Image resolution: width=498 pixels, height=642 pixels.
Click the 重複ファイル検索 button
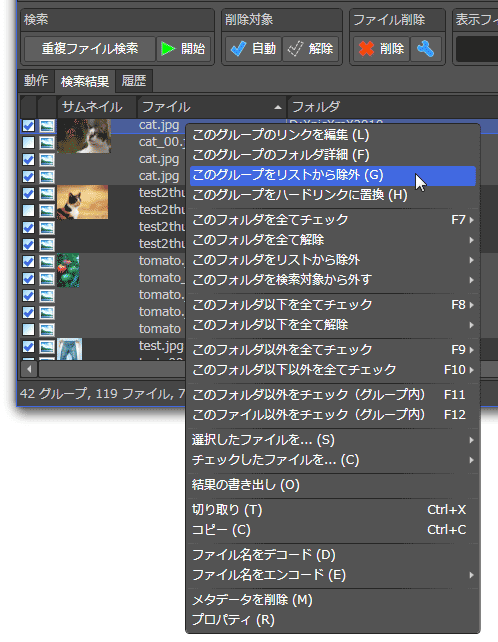(x=90, y=49)
